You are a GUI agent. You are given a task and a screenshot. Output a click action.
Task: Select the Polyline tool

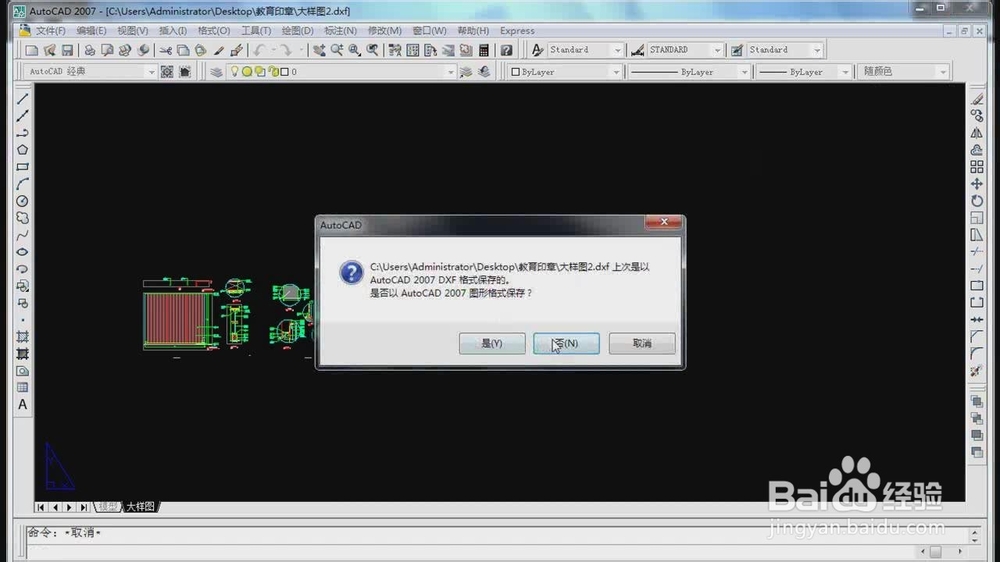[22, 133]
